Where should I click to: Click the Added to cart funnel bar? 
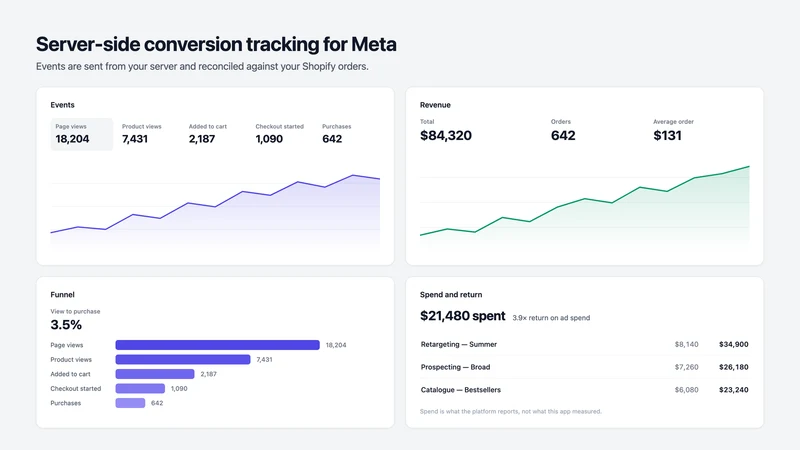click(x=155, y=374)
